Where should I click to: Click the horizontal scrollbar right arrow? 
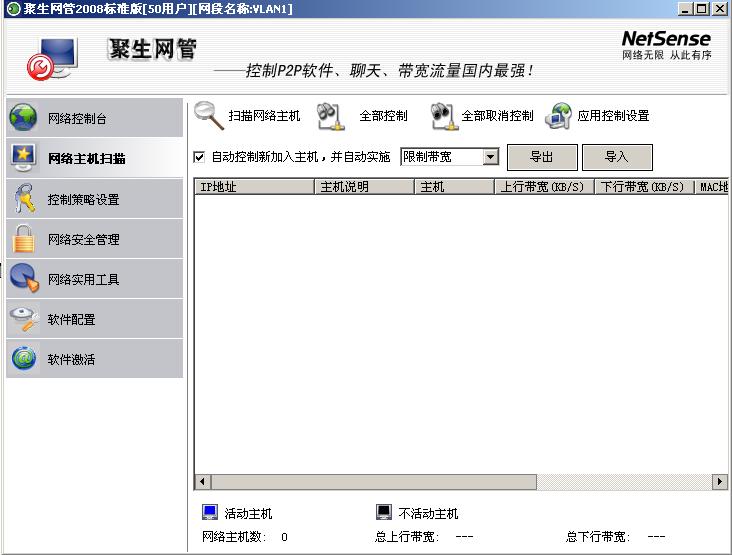point(719,481)
